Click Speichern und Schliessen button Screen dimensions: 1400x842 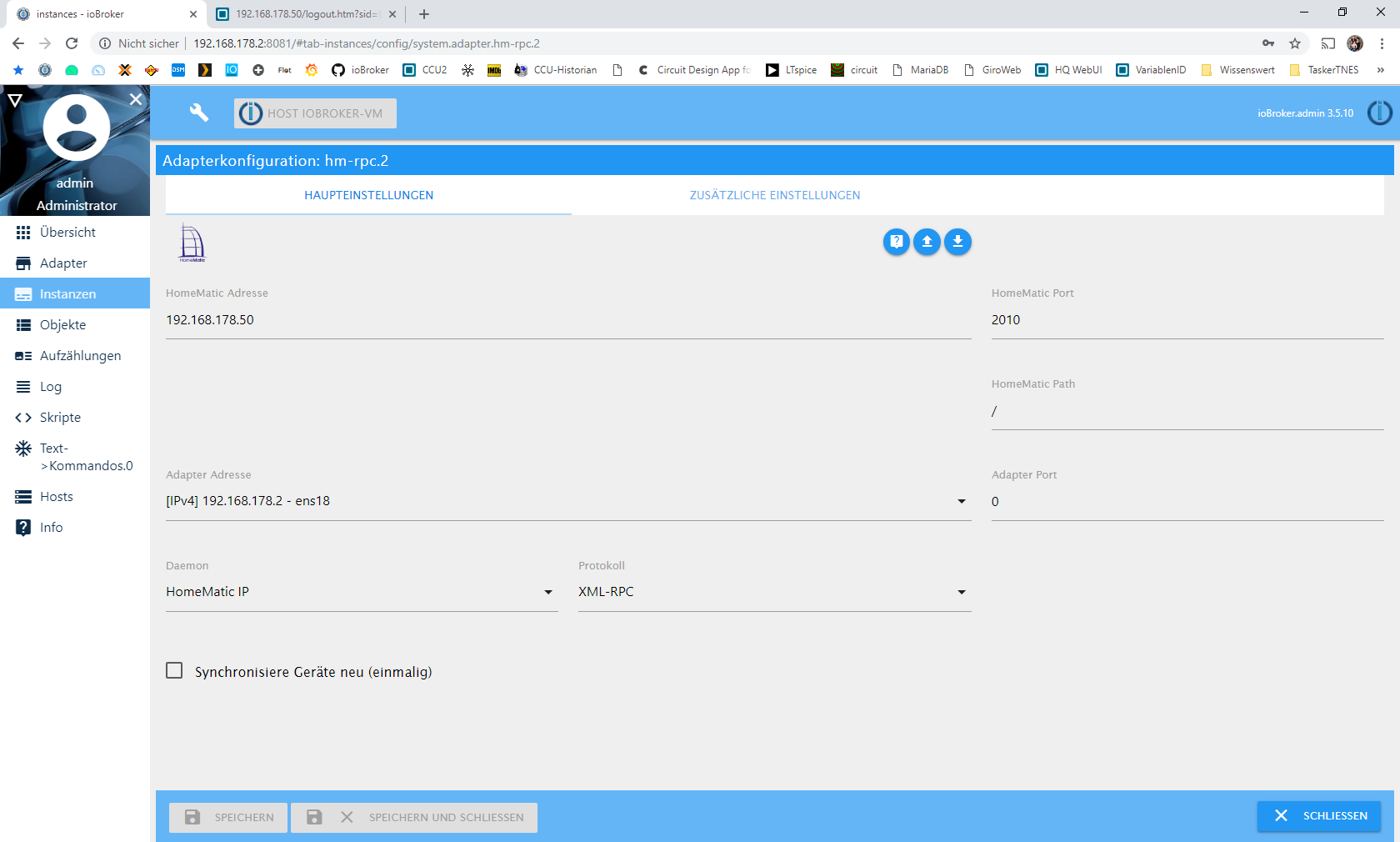point(414,818)
